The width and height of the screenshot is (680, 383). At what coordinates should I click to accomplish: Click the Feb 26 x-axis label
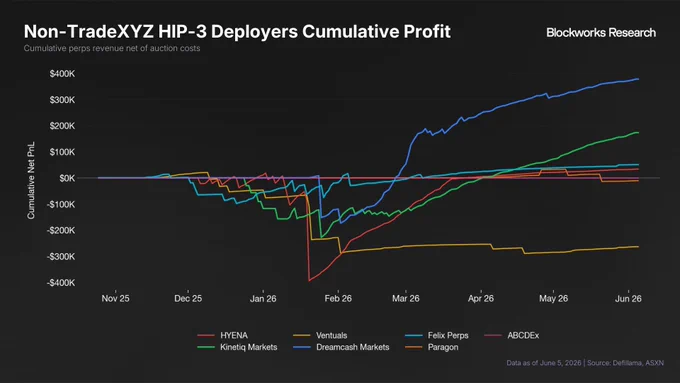coord(338,298)
